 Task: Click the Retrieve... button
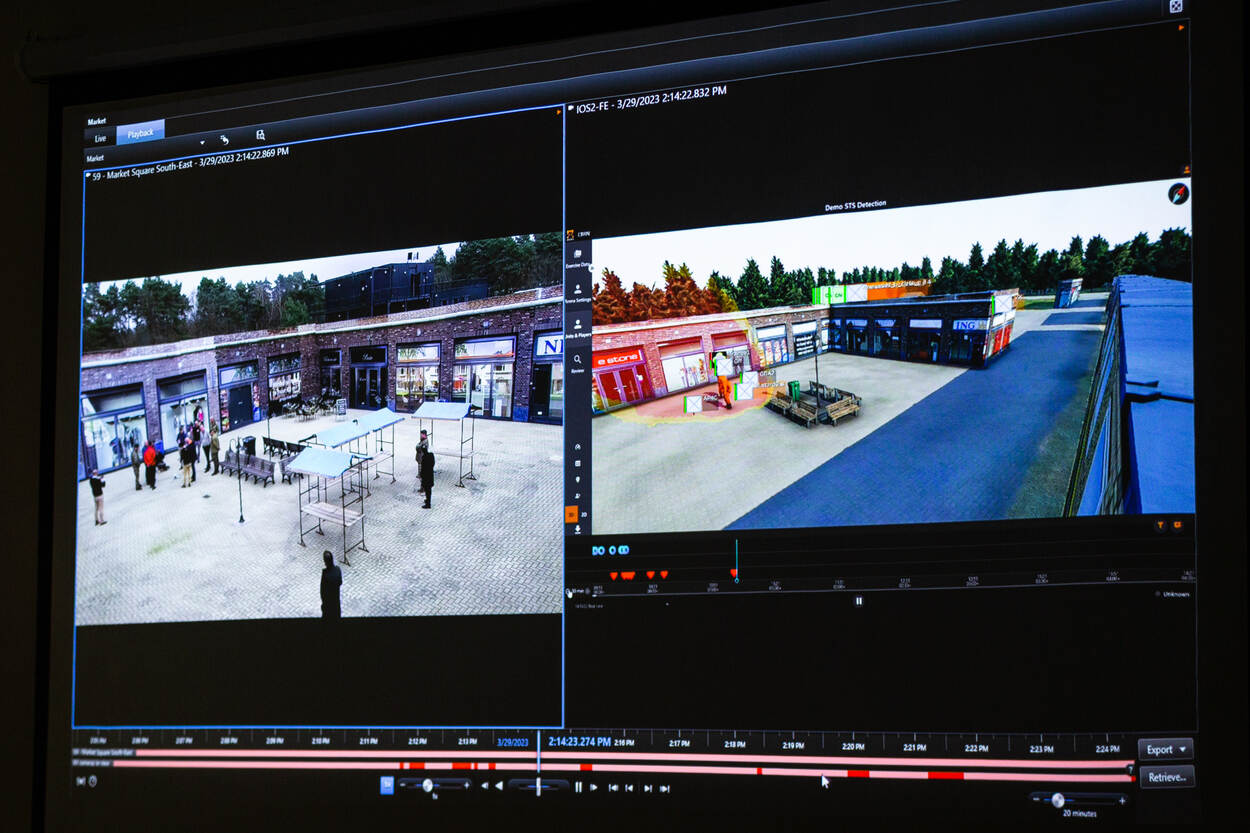[1166, 776]
